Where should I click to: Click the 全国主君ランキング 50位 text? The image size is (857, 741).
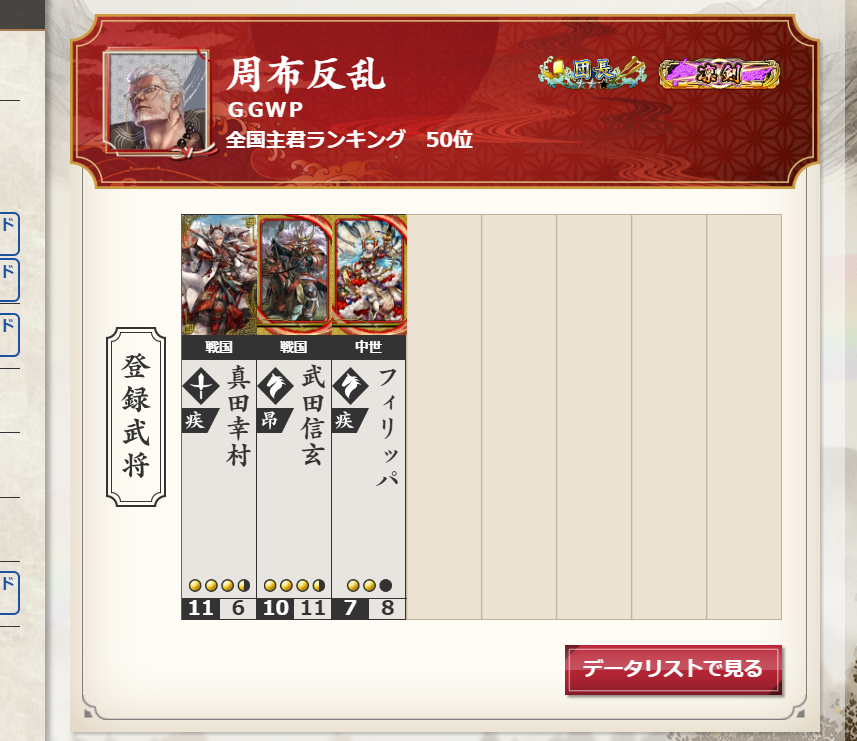pyautogui.click(x=349, y=140)
